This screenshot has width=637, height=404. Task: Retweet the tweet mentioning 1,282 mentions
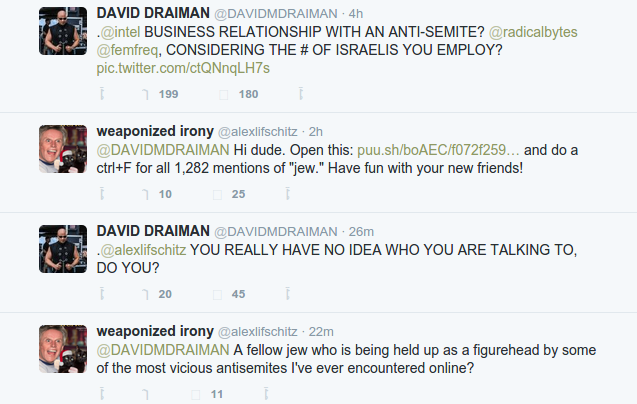pyautogui.click(x=145, y=194)
